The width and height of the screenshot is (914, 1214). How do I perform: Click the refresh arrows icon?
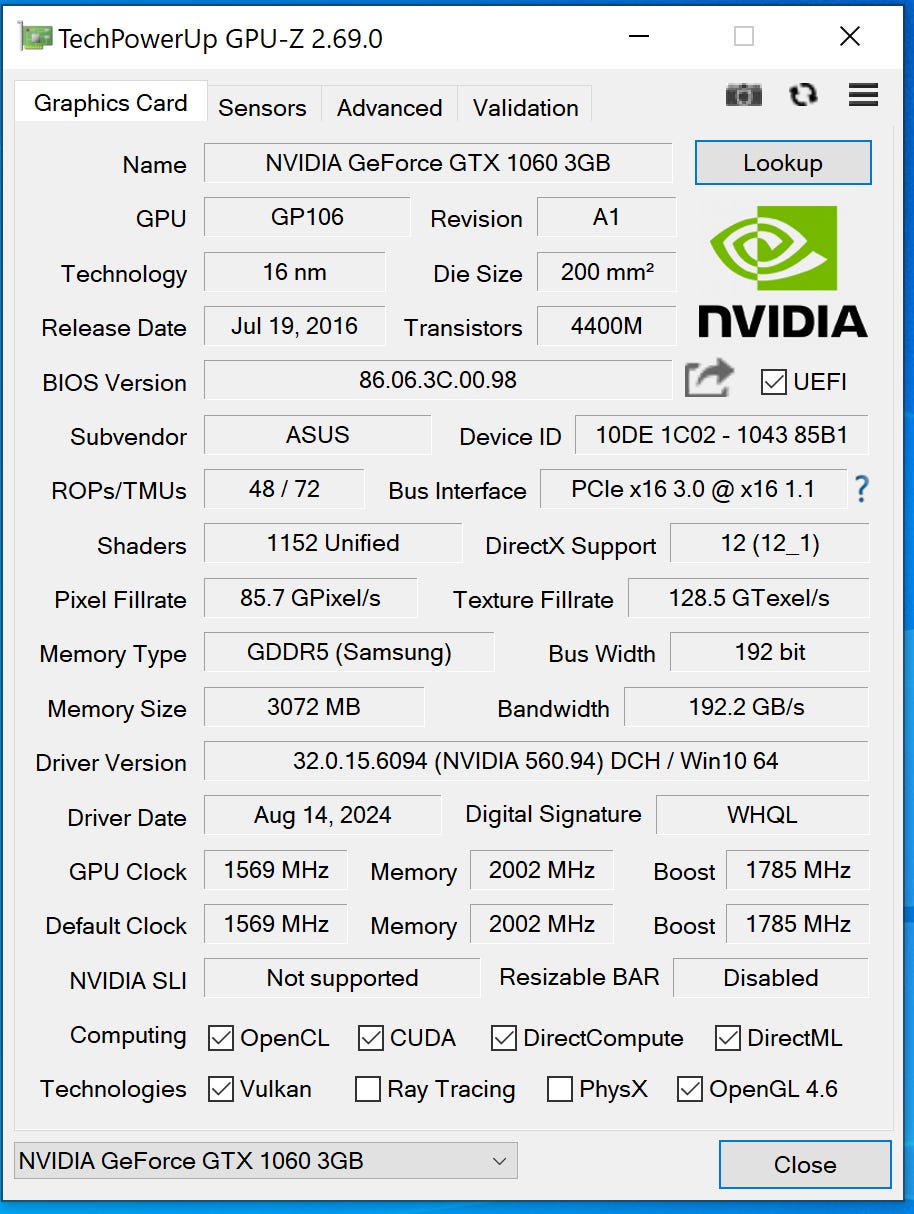[803, 95]
